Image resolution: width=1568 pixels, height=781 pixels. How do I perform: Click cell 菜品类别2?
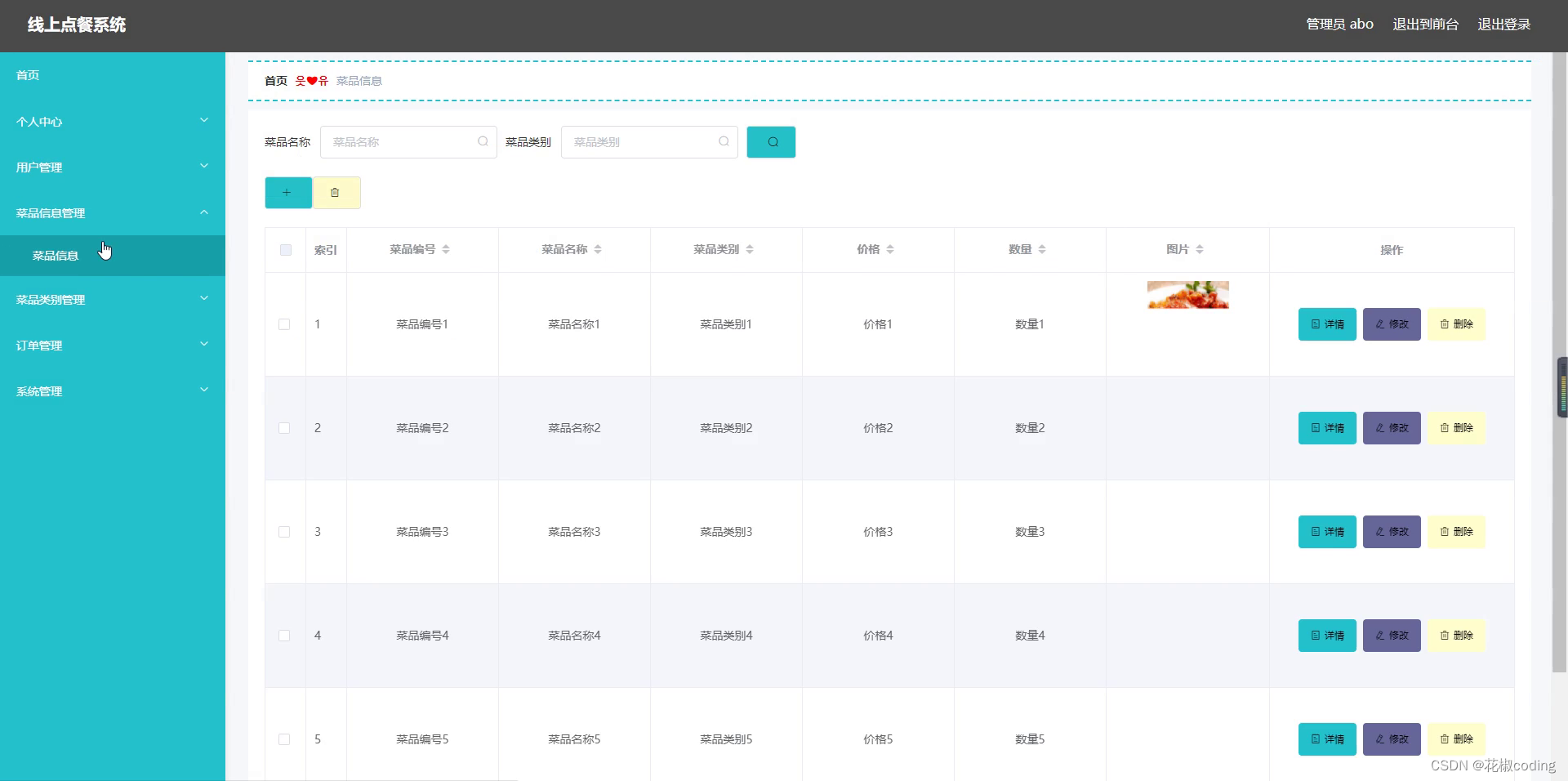(x=726, y=428)
